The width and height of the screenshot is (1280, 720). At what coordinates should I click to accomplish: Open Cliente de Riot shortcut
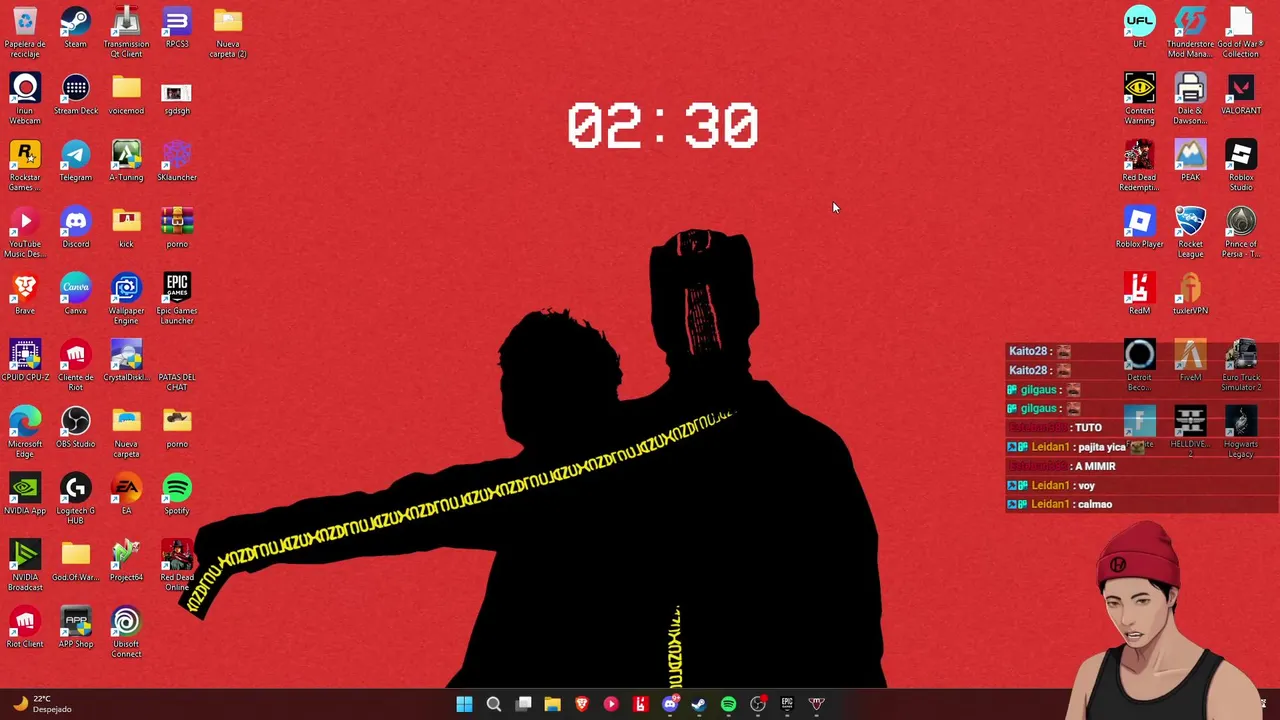[75, 366]
